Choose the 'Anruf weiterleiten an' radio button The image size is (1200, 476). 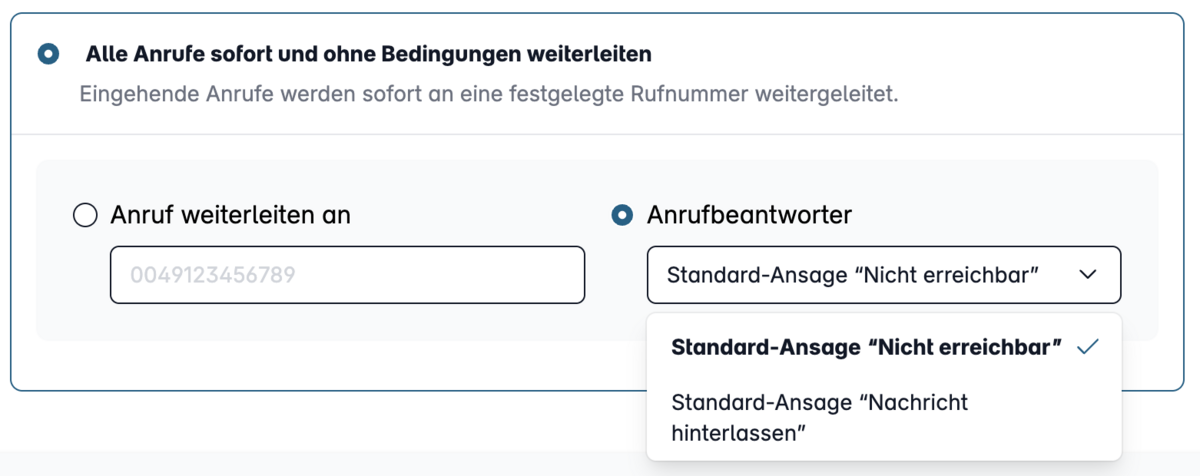point(86,215)
